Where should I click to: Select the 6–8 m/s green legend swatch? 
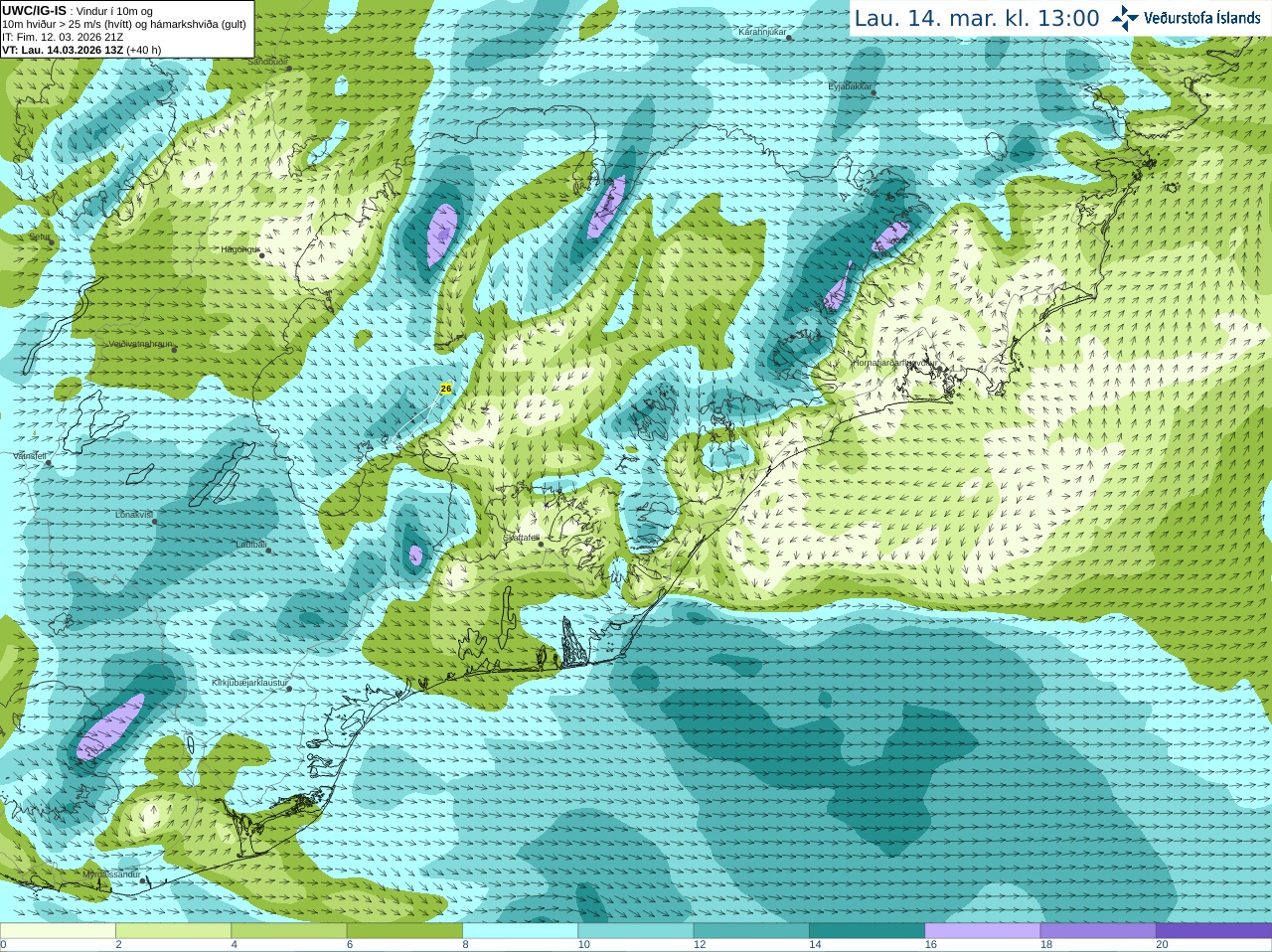click(404, 930)
